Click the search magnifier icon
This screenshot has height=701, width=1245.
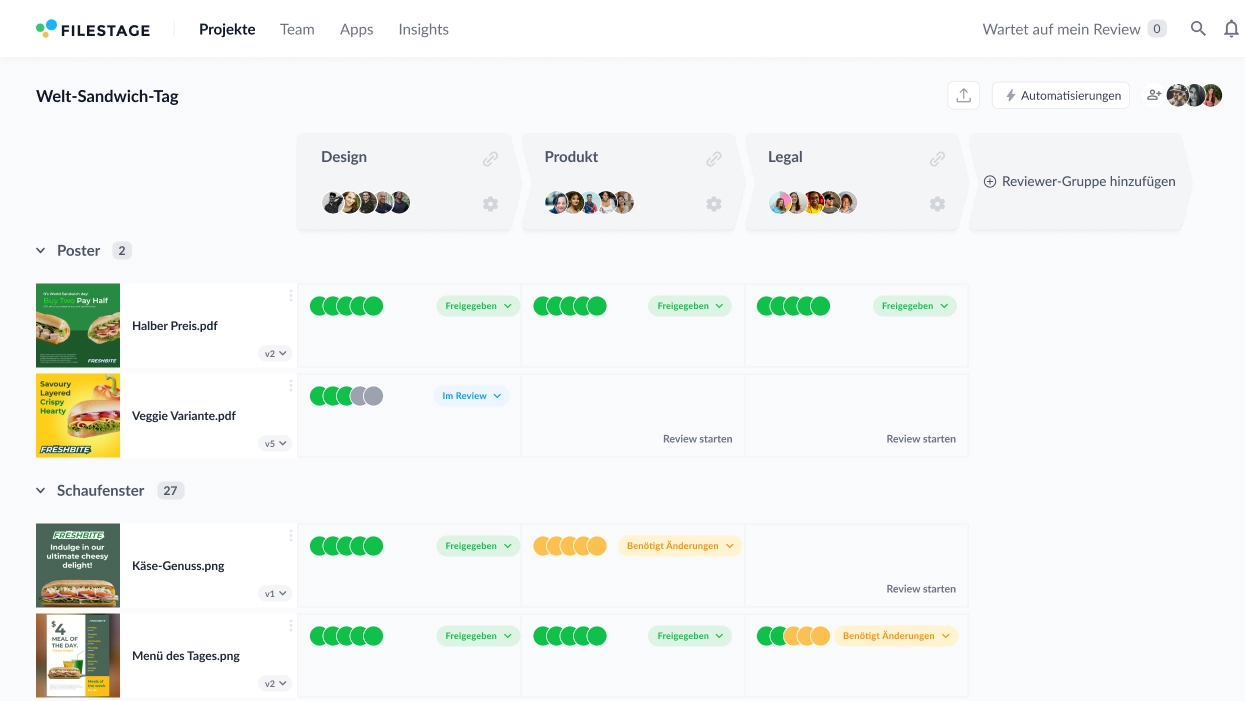coord(1198,29)
